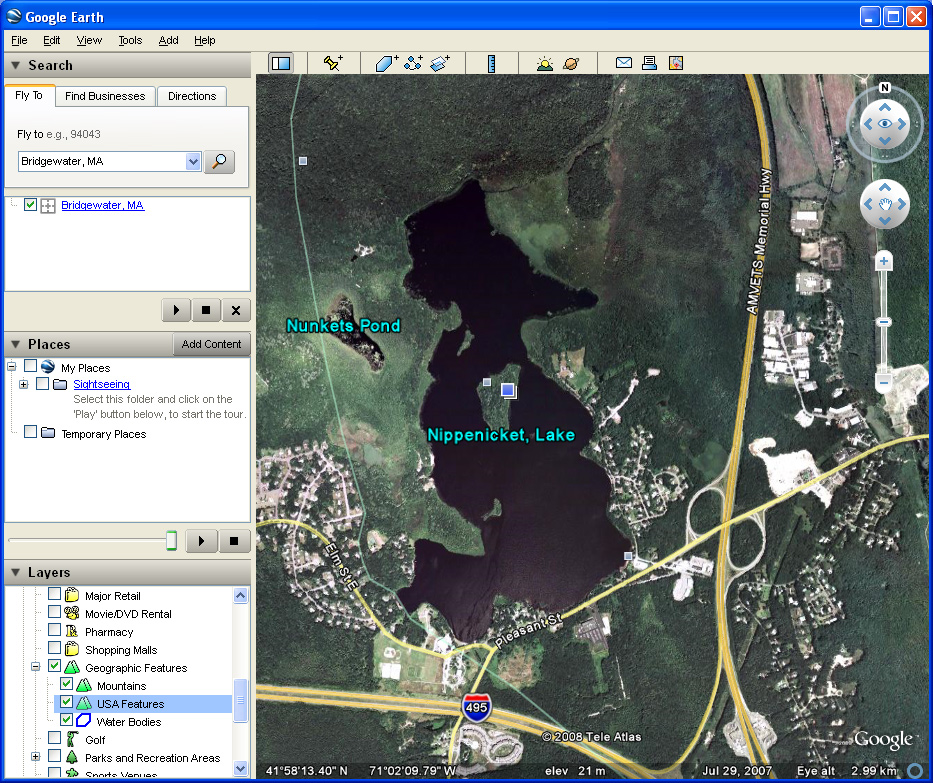
Task: Click the Places tour slider thumb
Action: (x=171, y=540)
